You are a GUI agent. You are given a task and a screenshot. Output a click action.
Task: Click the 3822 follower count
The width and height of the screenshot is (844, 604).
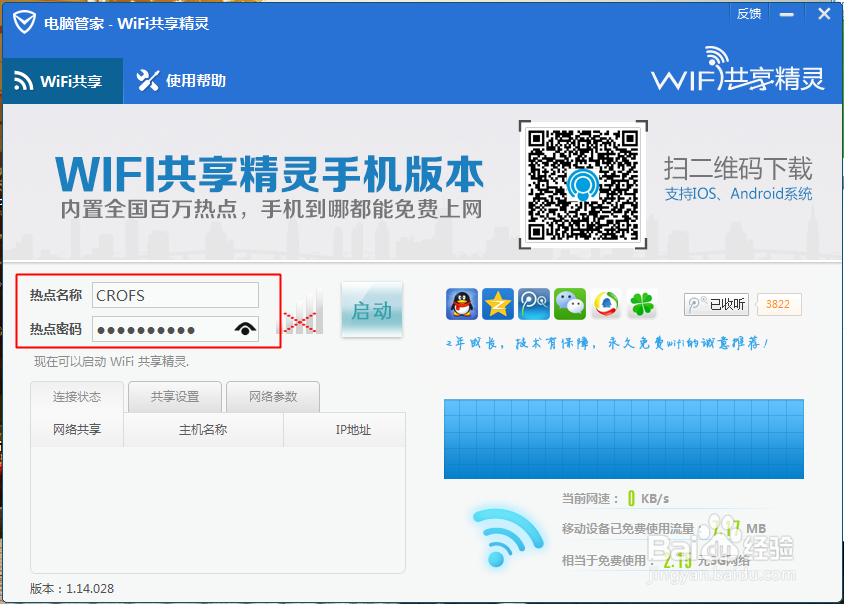click(778, 304)
